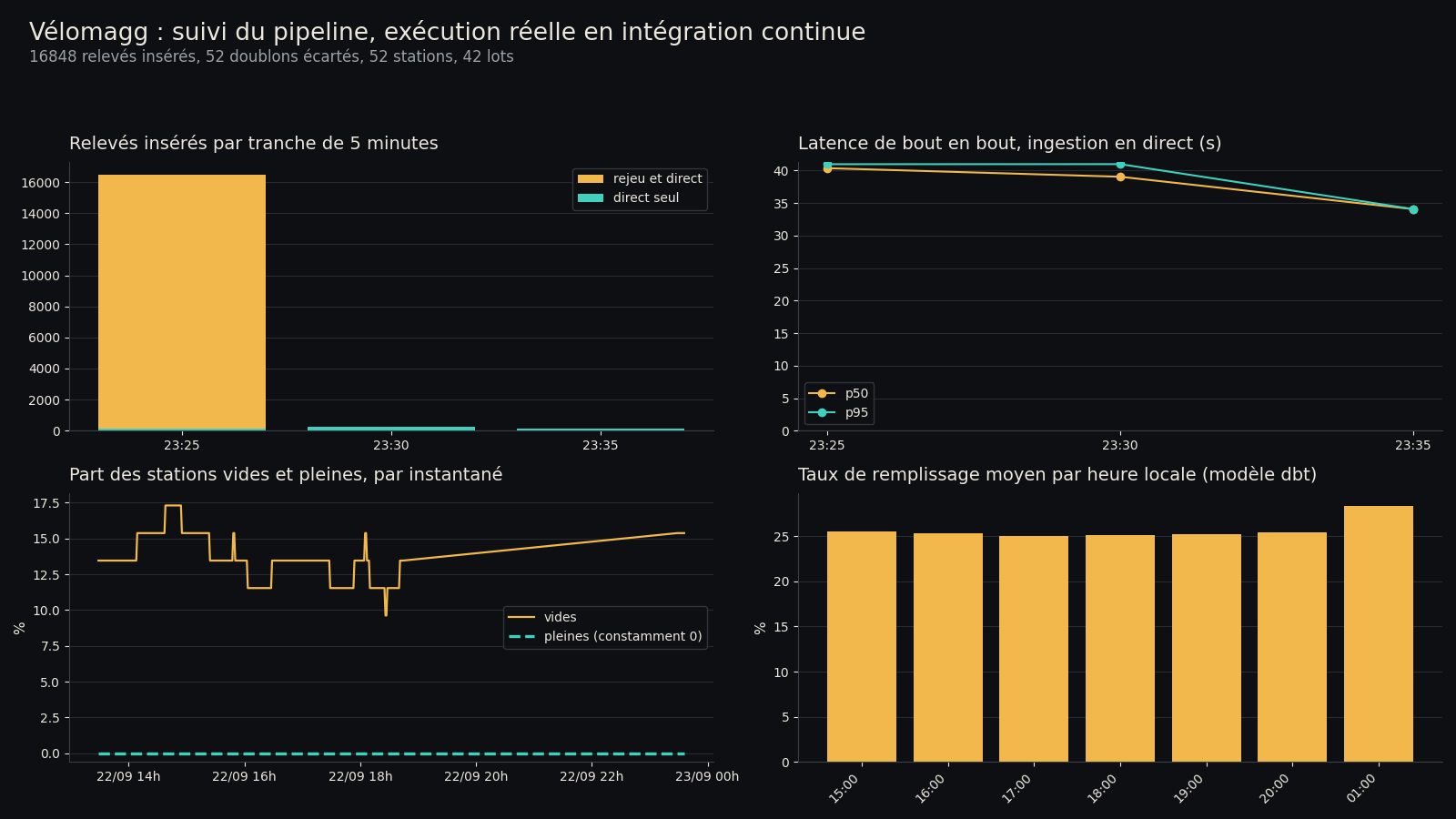Click the p50 data point at 23:30
Image resolution: width=1456 pixels, height=819 pixels.
click(1120, 177)
